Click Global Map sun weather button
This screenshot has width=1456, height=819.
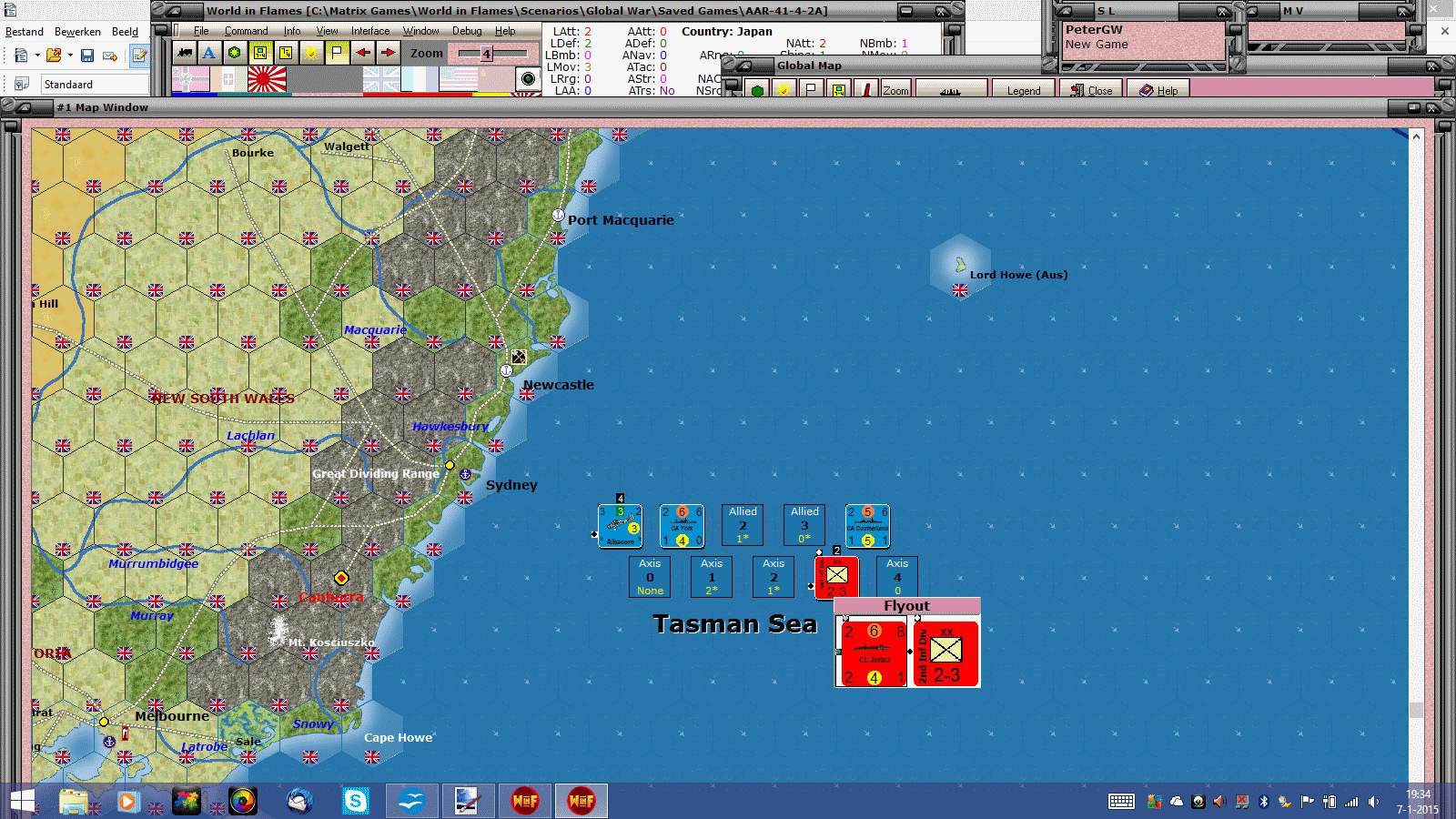(x=784, y=89)
